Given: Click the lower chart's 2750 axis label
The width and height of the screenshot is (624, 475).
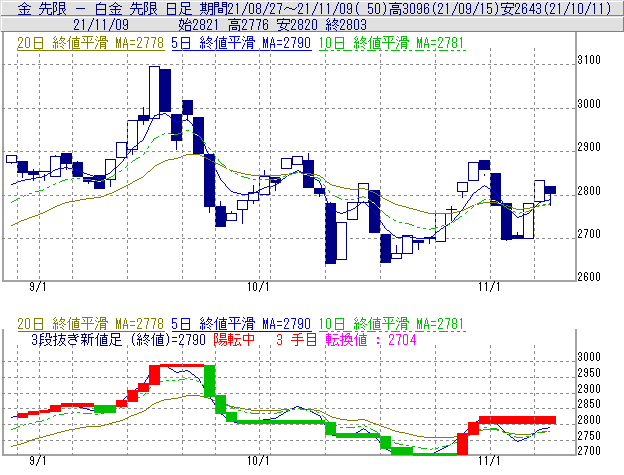Looking at the screenshot, I should tap(589, 436).
